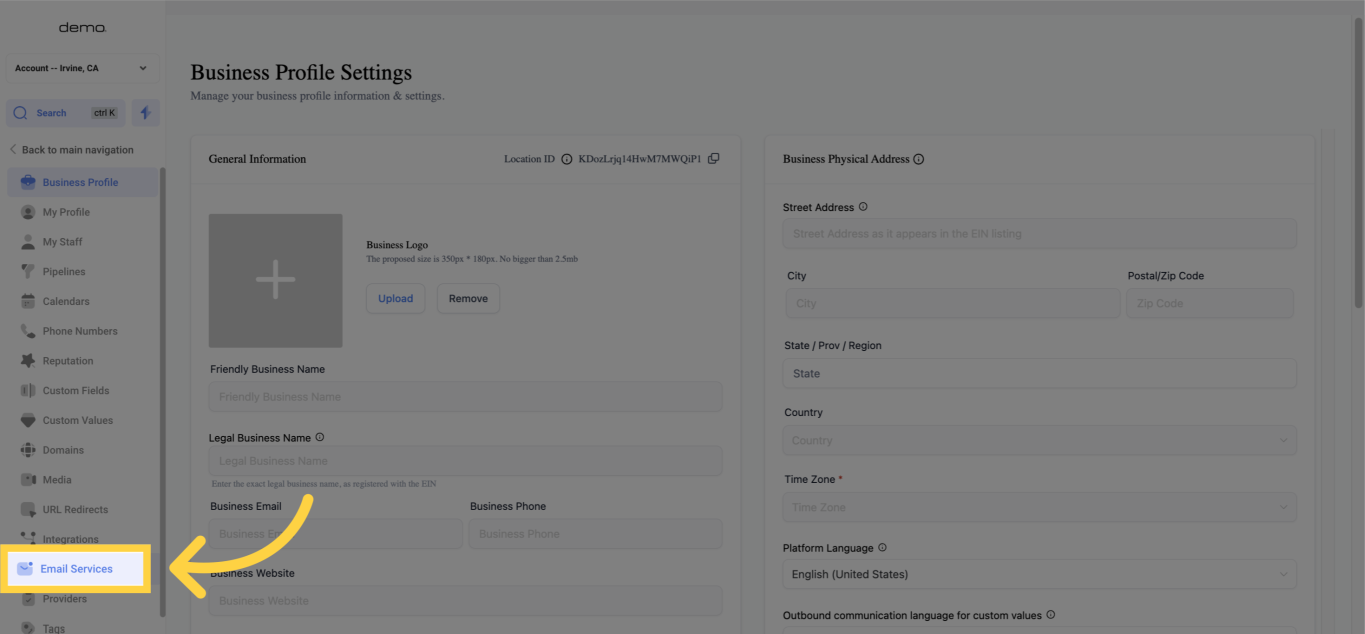Click the page vertical scrollbar

(x=1357, y=162)
